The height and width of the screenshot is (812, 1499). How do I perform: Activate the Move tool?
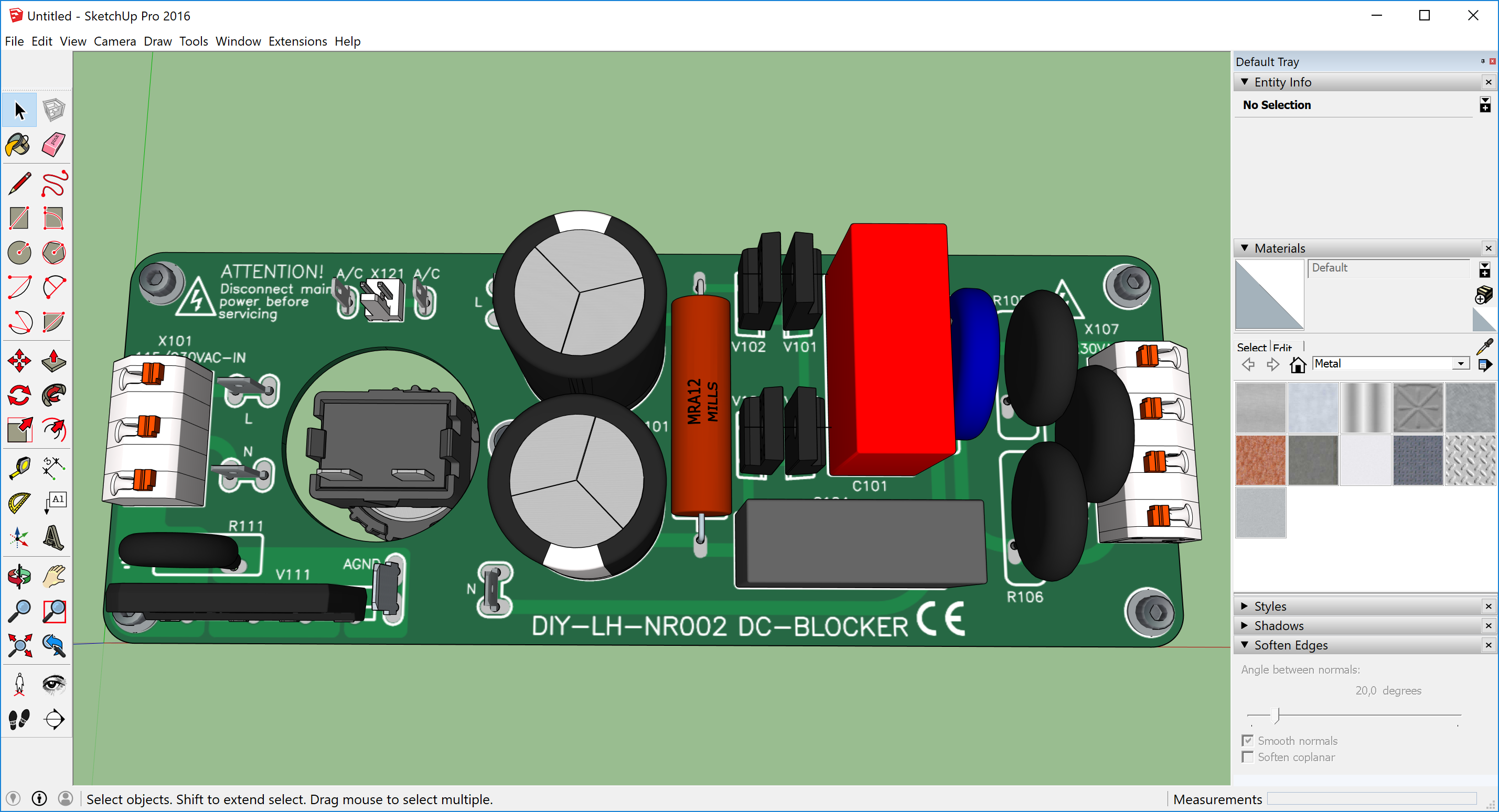click(x=19, y=361)
